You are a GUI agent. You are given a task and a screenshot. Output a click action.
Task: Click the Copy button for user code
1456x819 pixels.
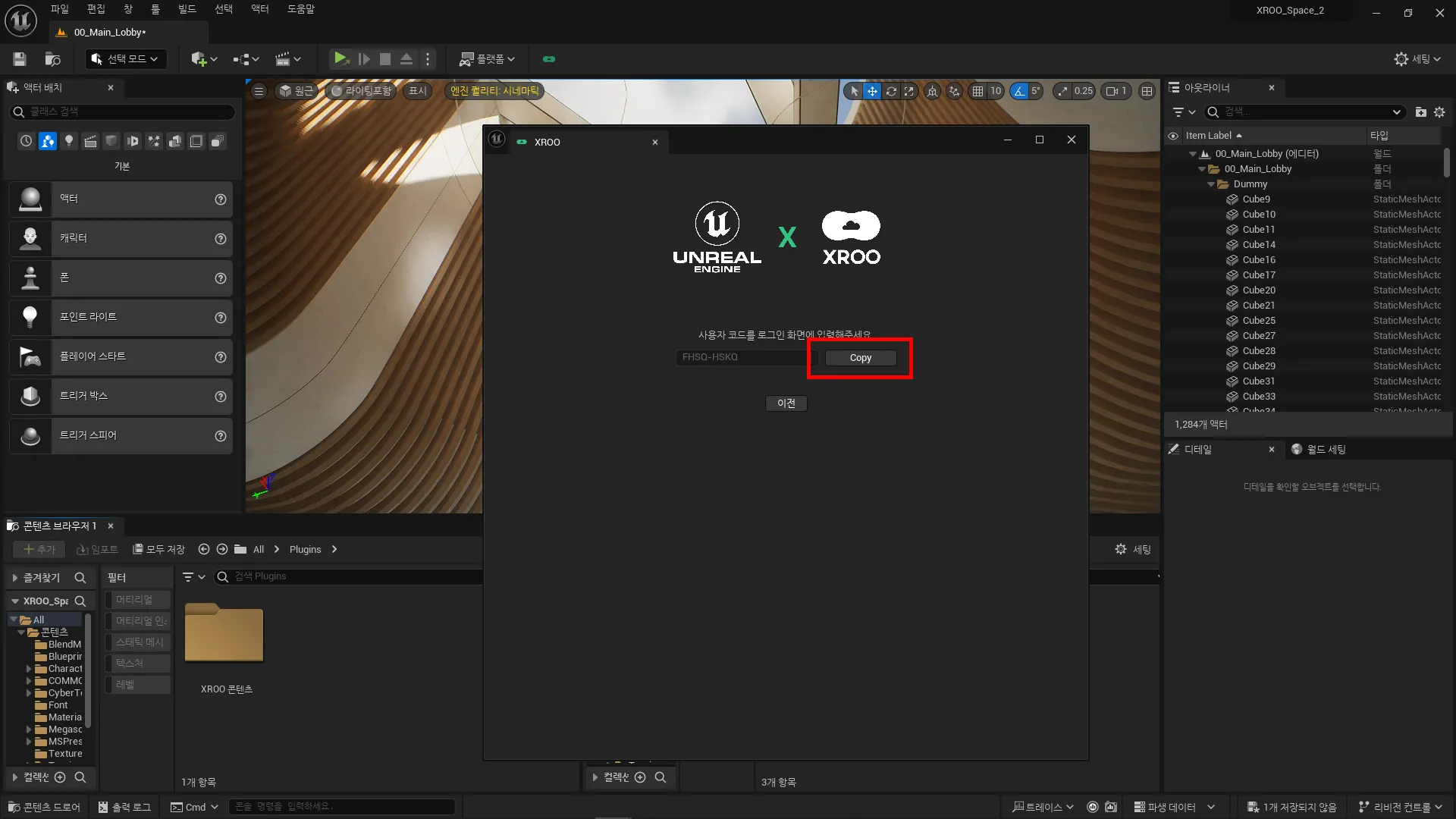(x=860, y=358)
